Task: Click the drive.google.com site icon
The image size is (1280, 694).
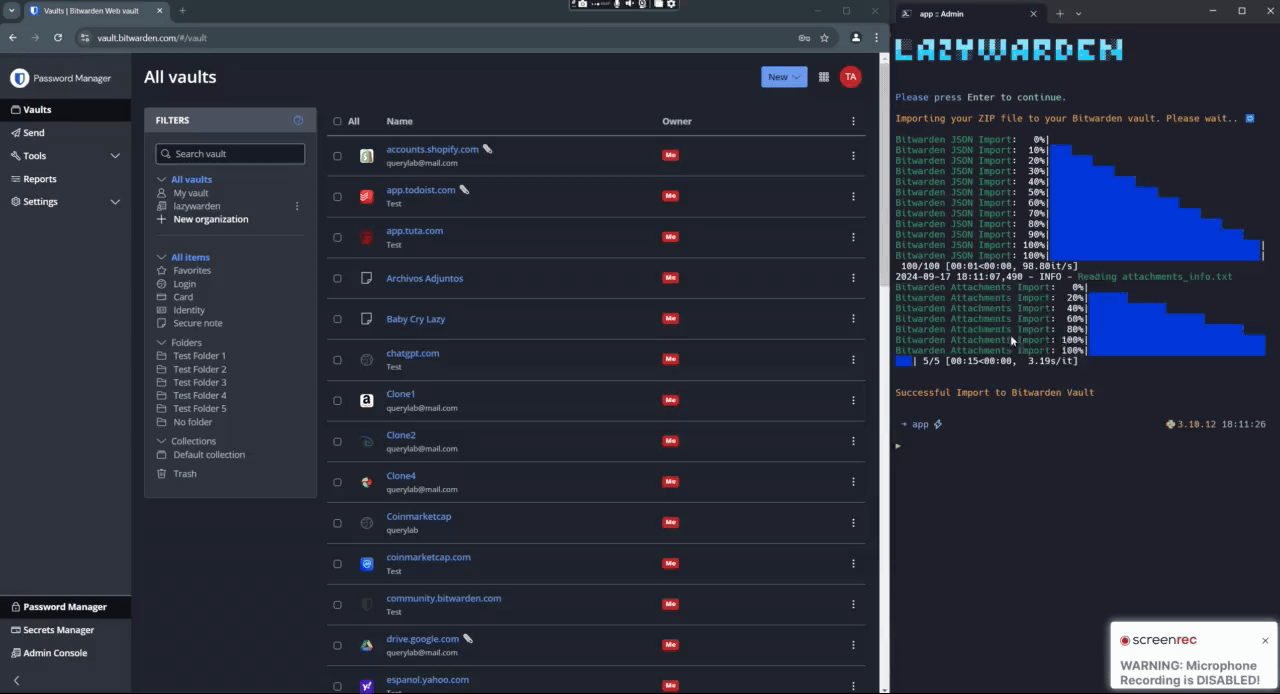Action: 367,645
